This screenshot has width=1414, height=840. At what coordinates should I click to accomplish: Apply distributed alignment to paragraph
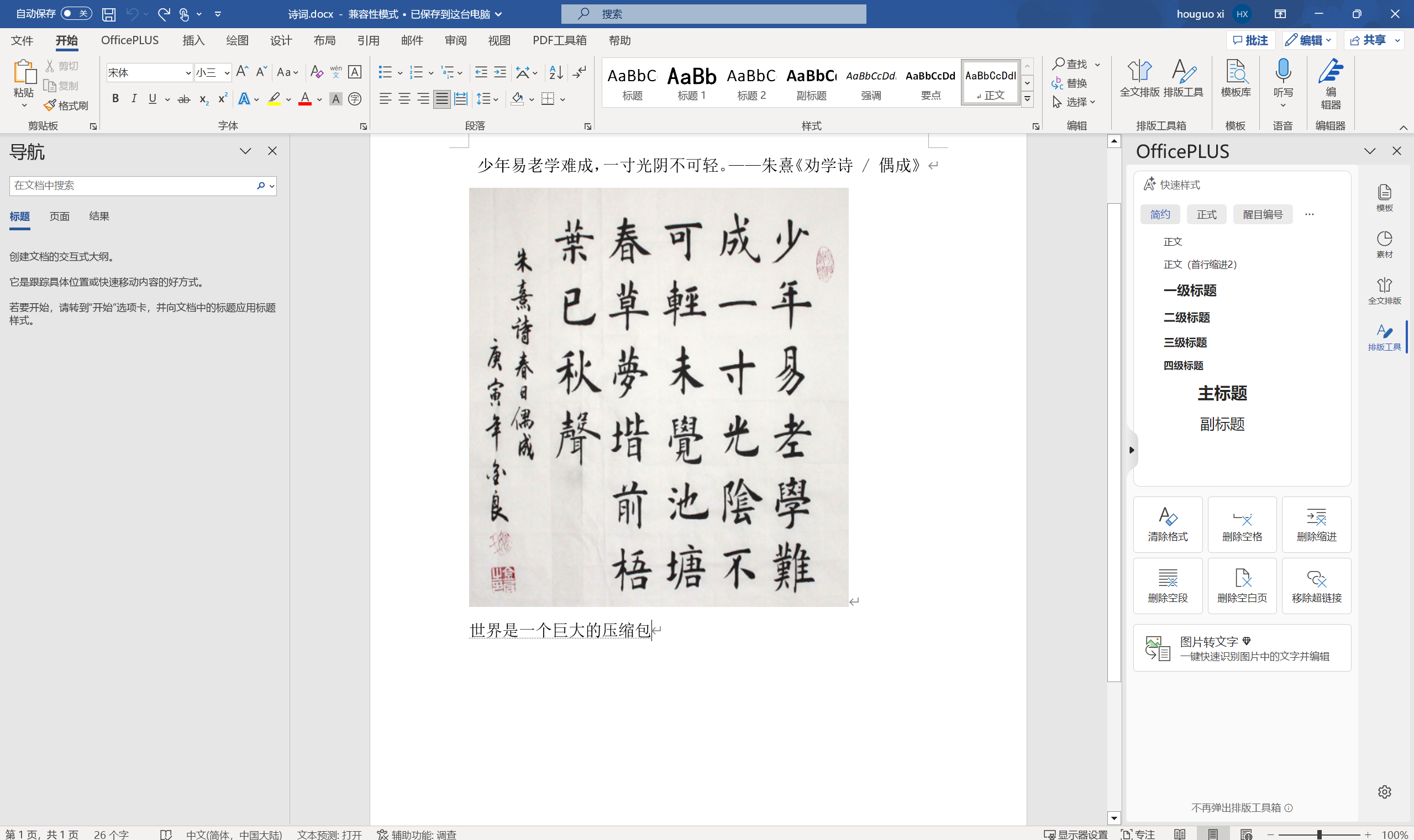point(461,99)
